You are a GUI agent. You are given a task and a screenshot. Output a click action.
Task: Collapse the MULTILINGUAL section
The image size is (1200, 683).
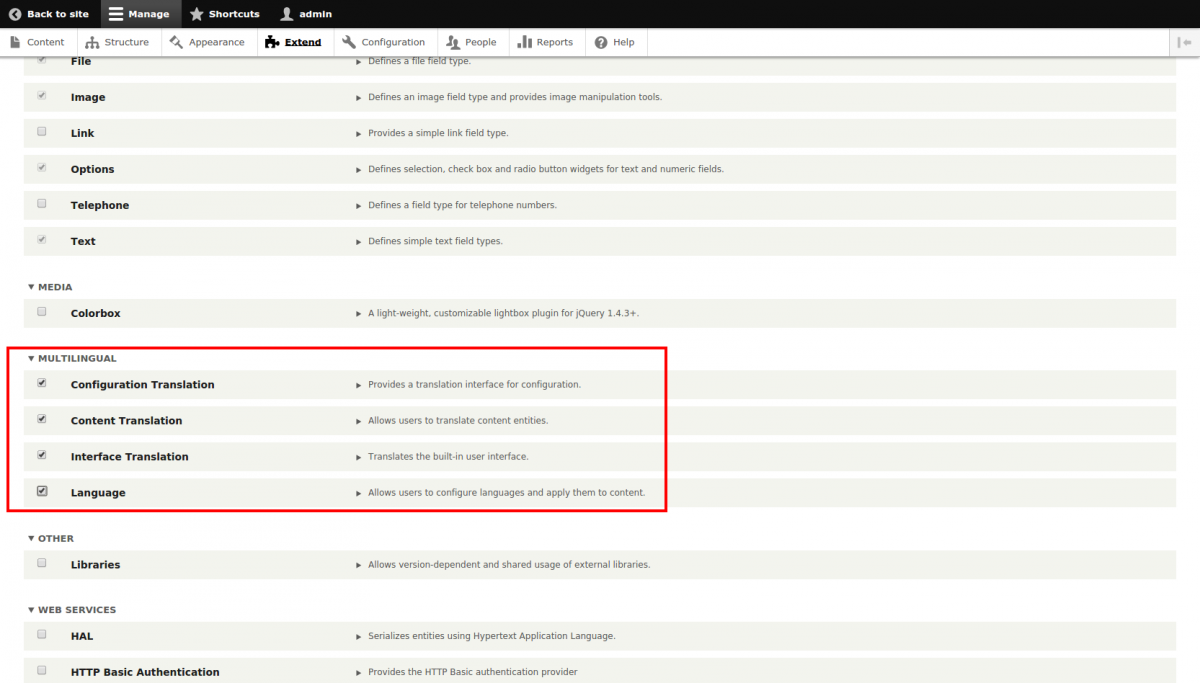pyautogui.click(x=72, y=358)
